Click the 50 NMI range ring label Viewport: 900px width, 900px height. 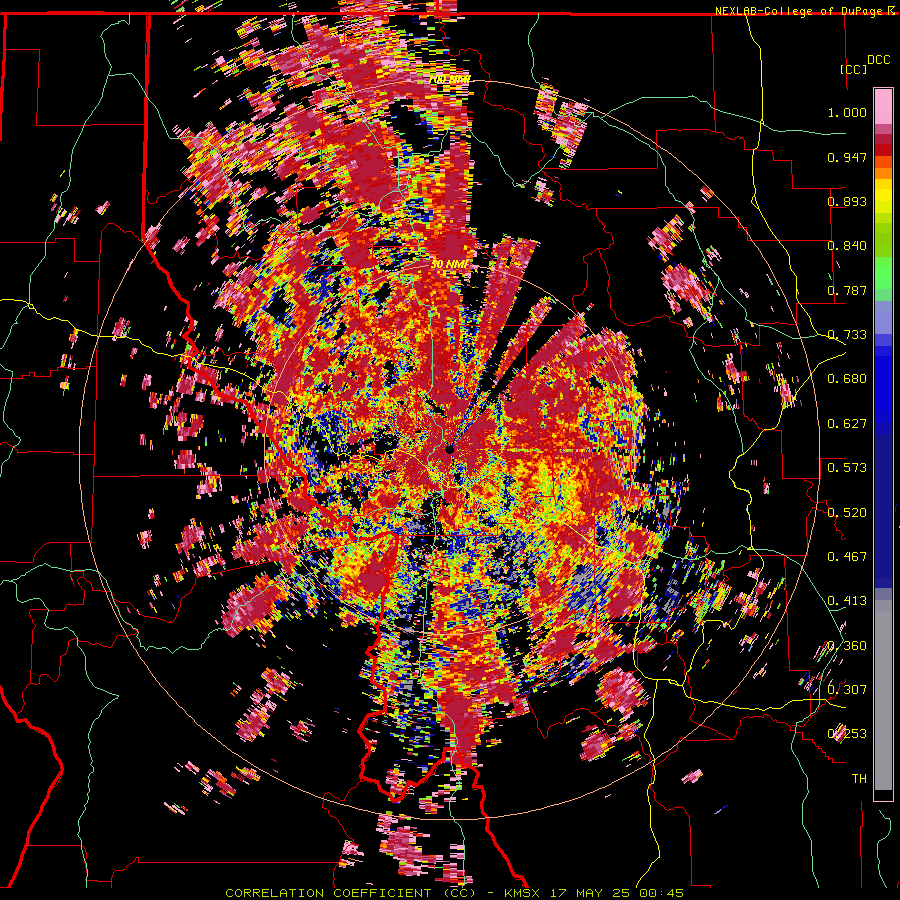click(450, 265)
